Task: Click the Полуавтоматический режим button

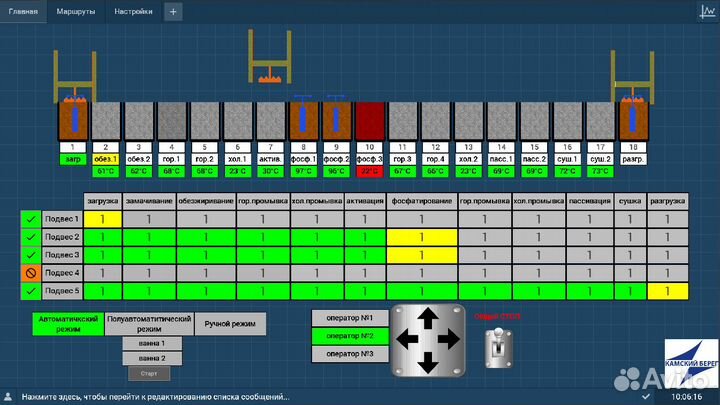Action: pyautogui.click(x=149, y=323)
